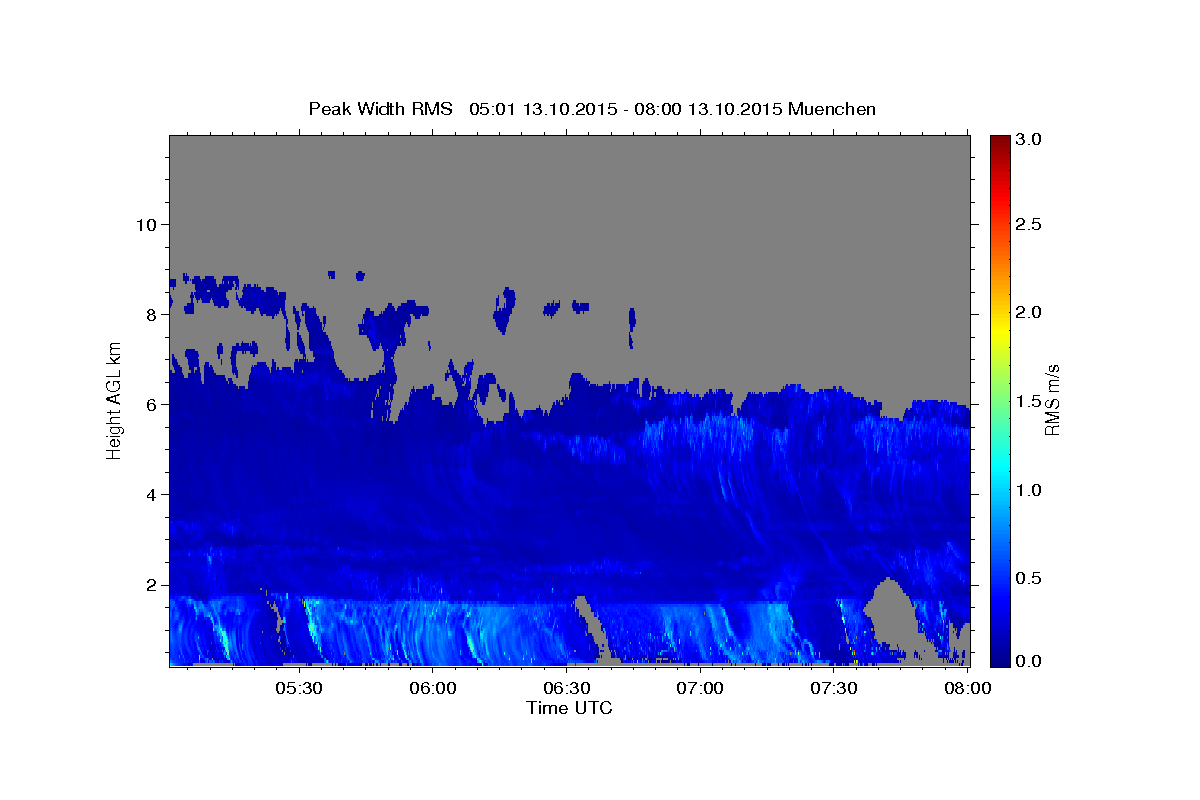The image size is (1200, 800).
Task: Click the colorbar value 2.5
Action: (1030, 224)
